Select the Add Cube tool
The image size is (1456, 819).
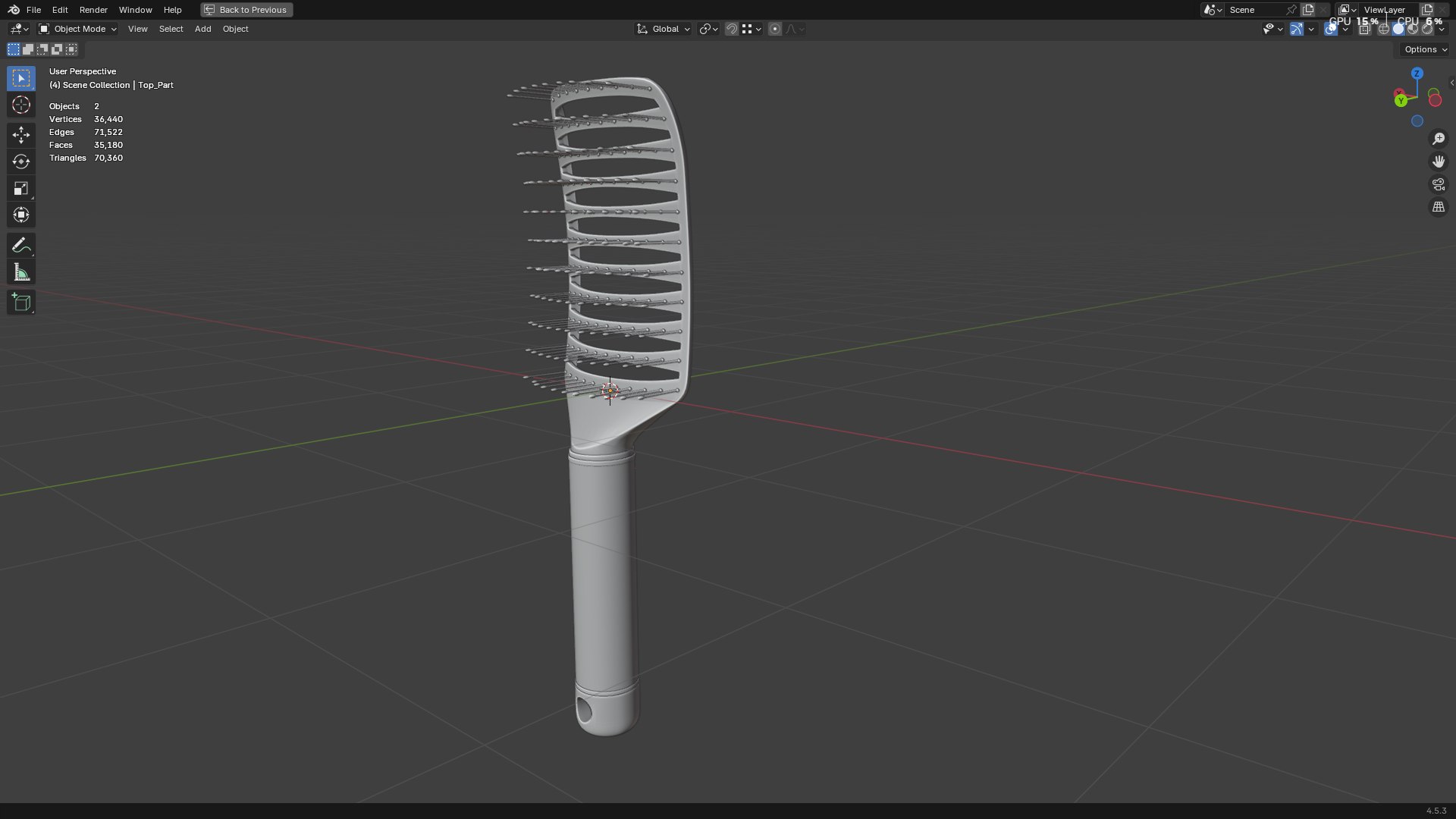(21, 303)
